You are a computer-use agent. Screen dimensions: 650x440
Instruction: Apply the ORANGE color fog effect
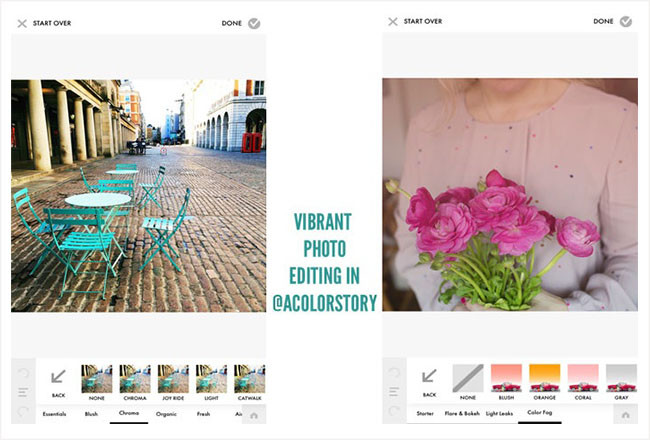[x=545, y=378]
